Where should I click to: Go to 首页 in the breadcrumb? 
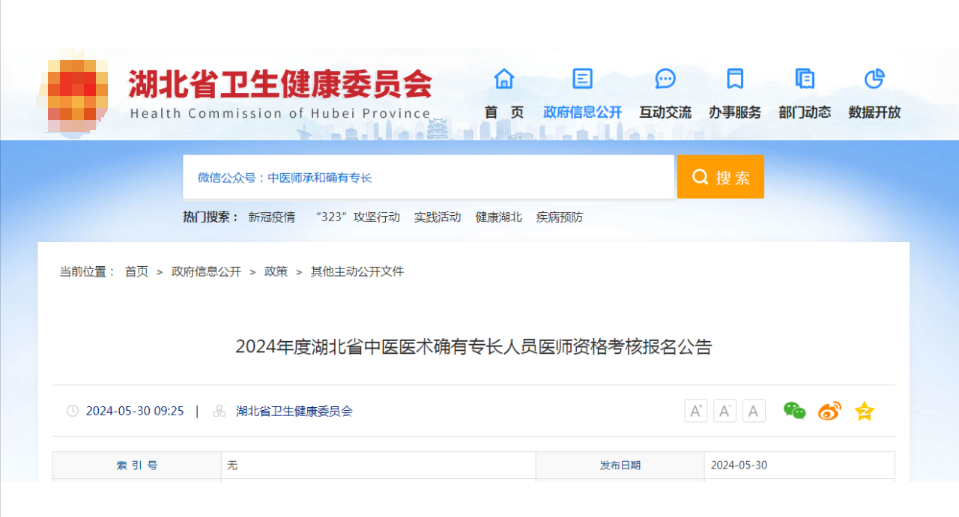(136, 271)
